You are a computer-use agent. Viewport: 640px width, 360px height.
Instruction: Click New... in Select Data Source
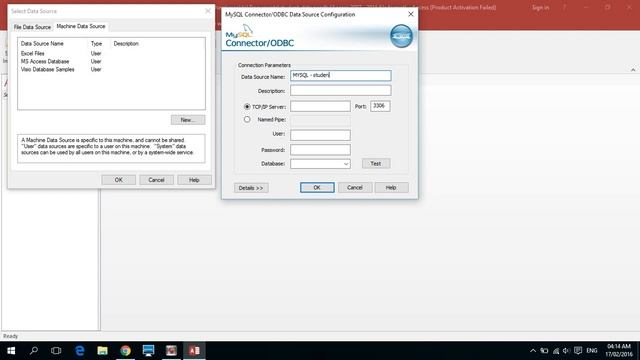point(188,120)
